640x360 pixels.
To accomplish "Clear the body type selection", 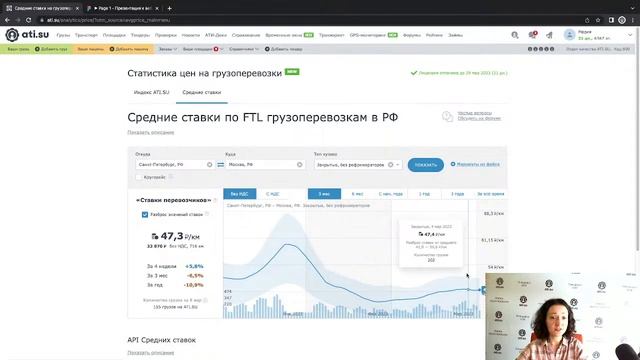I will (390, 164).
